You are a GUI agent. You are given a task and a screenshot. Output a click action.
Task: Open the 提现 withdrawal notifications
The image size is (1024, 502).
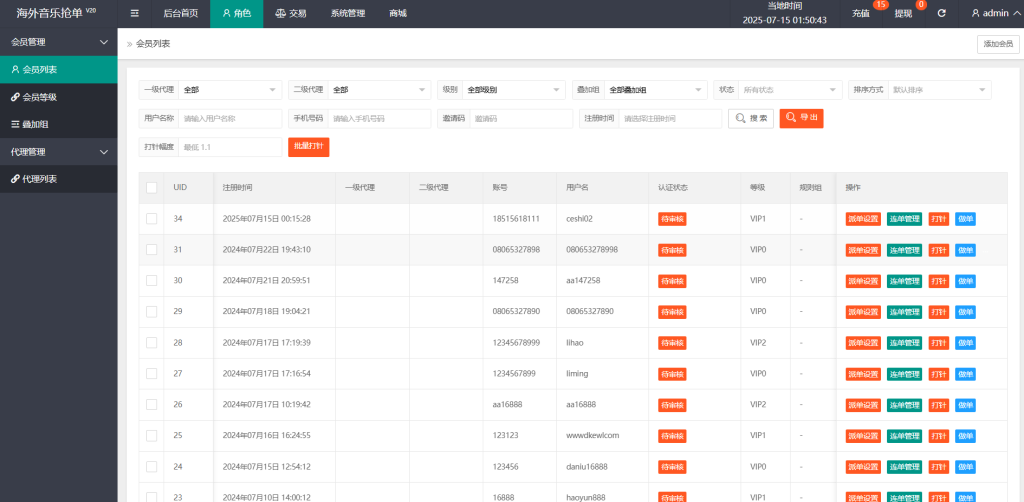tap(903, 13)
